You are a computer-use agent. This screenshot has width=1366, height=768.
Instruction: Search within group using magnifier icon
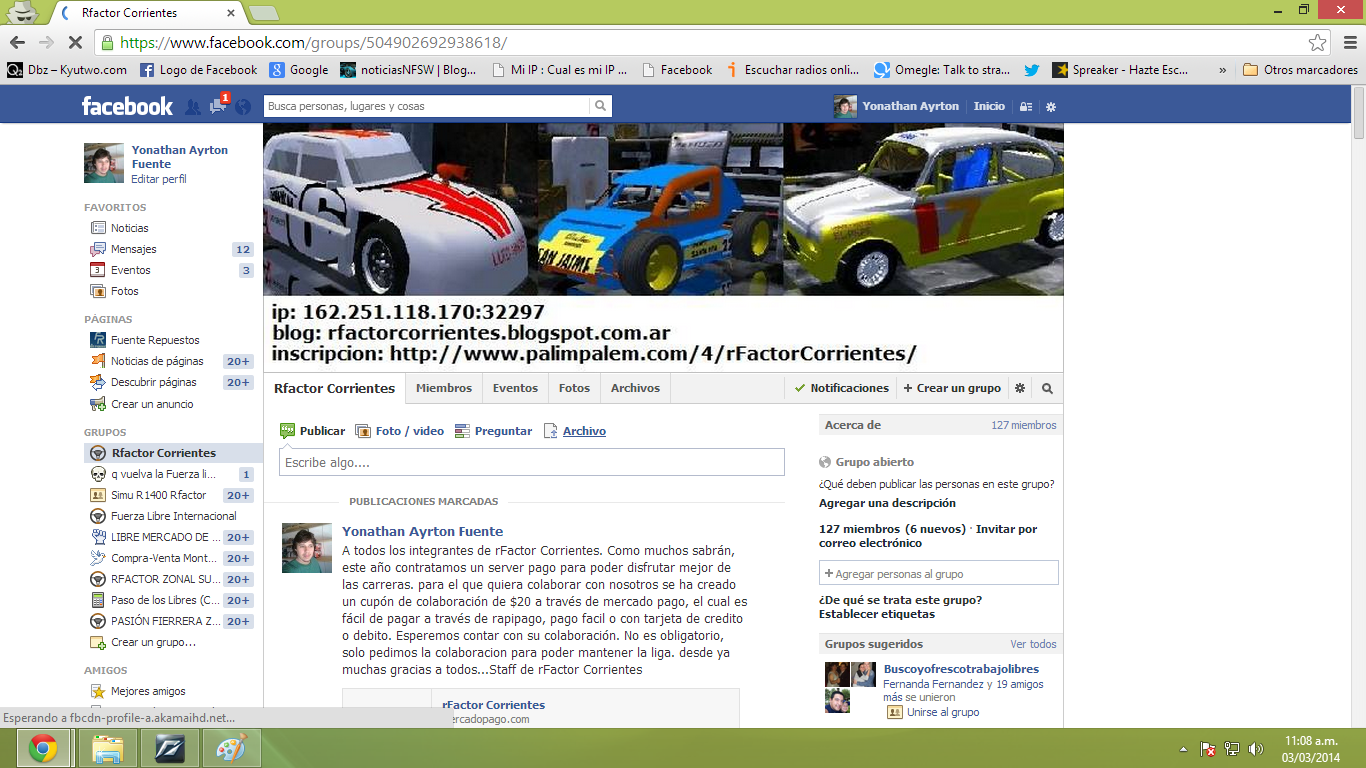[1047, 388]
